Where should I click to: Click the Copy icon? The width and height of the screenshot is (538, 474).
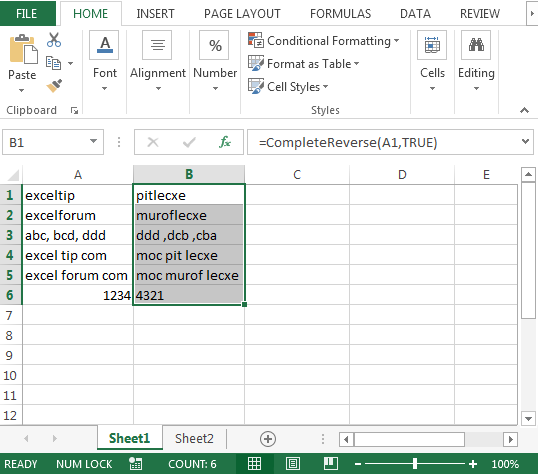[x=54, y=63]
